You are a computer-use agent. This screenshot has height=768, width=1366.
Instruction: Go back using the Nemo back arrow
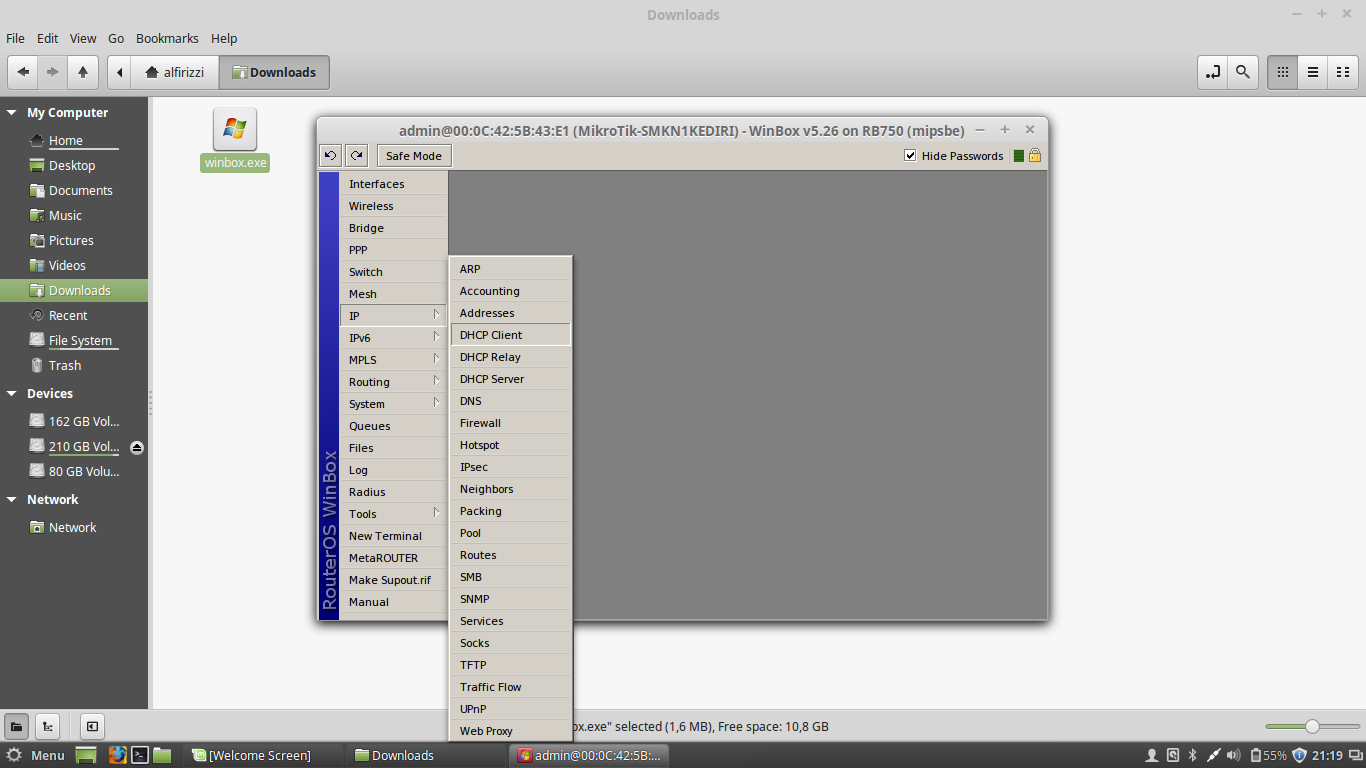tap(23, 72)
